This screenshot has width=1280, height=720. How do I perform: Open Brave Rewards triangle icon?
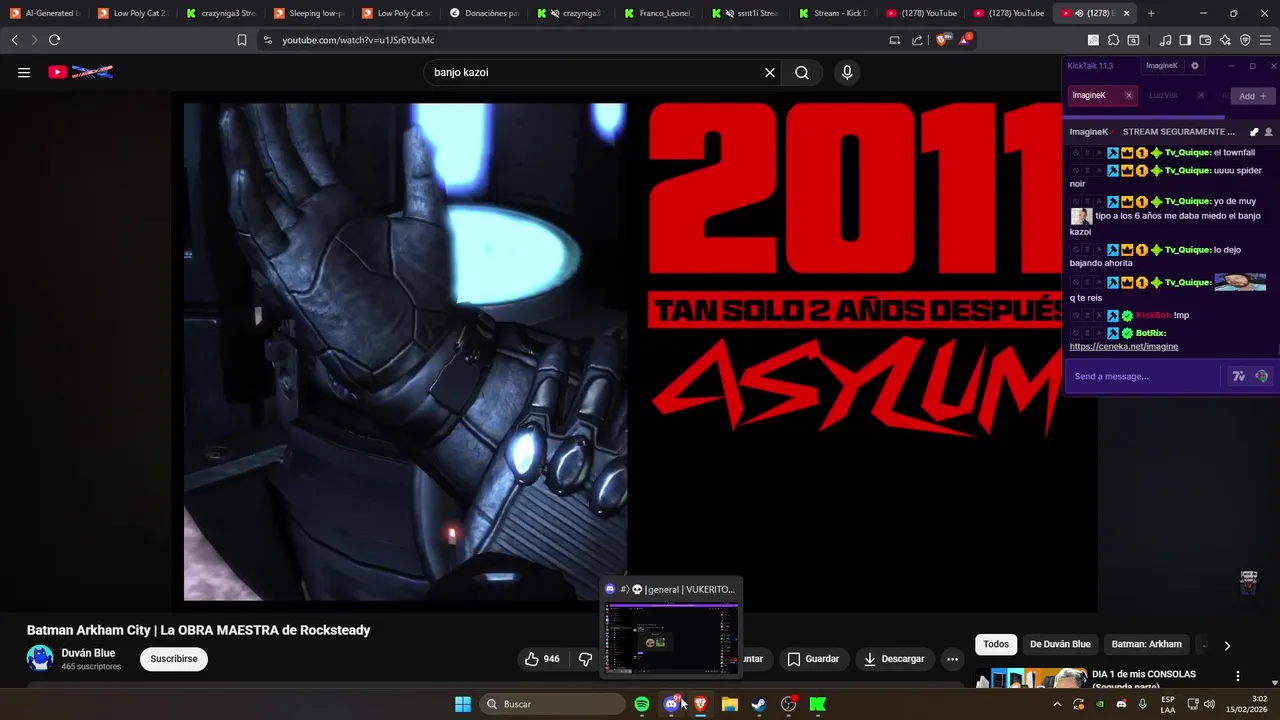pos(965,40)
